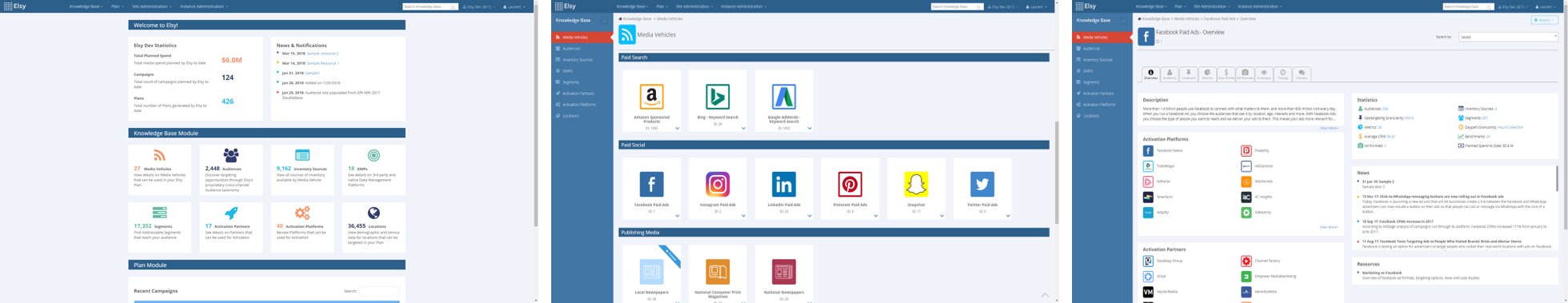
Task: Switch to Cost Profile tab on Facebook page
Action: 1226,74
